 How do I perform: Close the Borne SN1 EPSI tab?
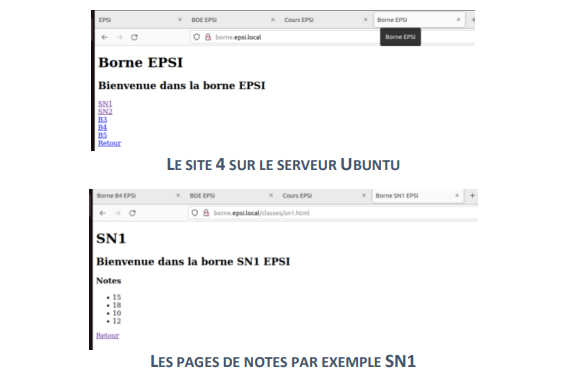457,195
